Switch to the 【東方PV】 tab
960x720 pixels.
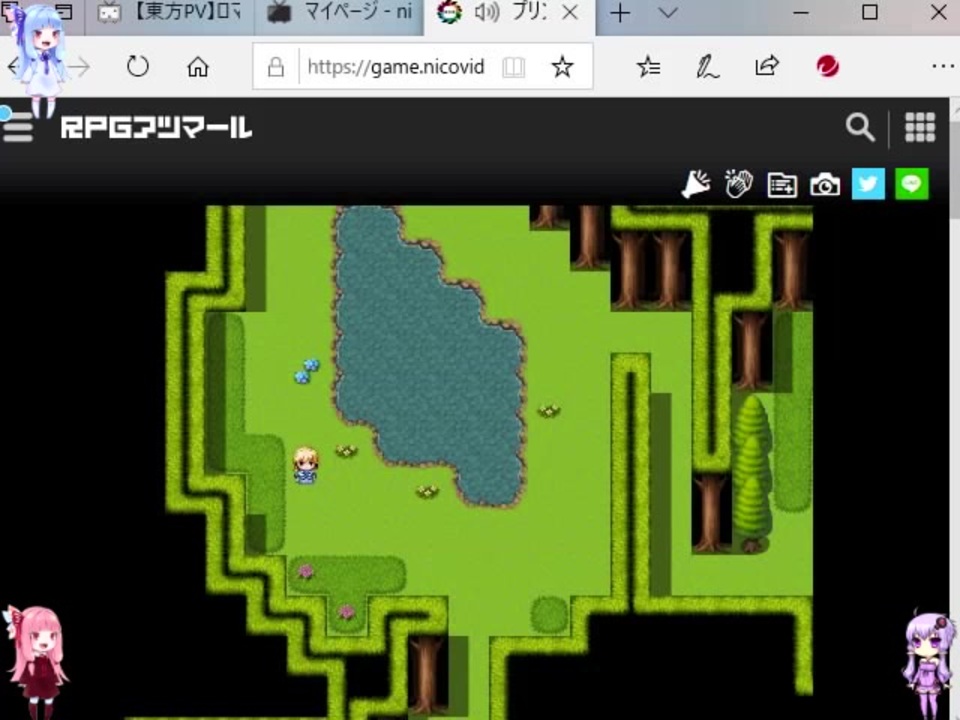point(170,15)
